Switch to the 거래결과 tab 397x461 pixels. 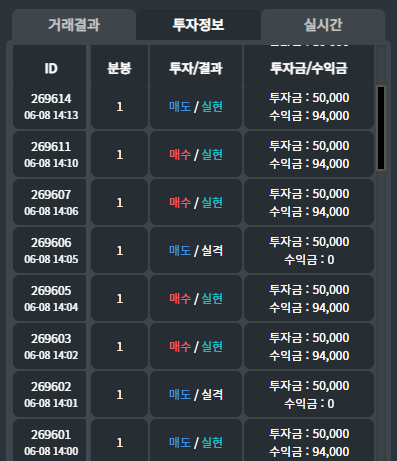coord(74,25)
